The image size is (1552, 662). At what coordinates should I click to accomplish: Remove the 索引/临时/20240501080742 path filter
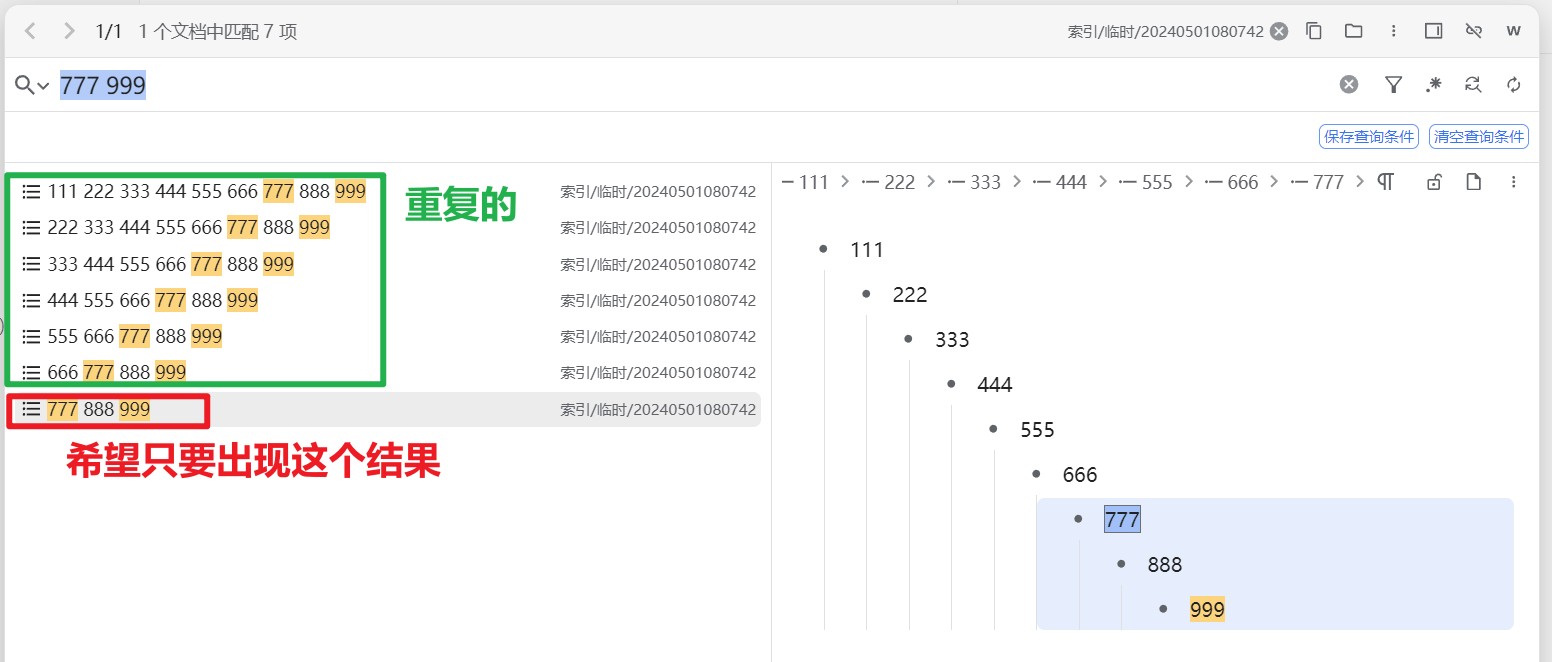(x=1279, y=31)
